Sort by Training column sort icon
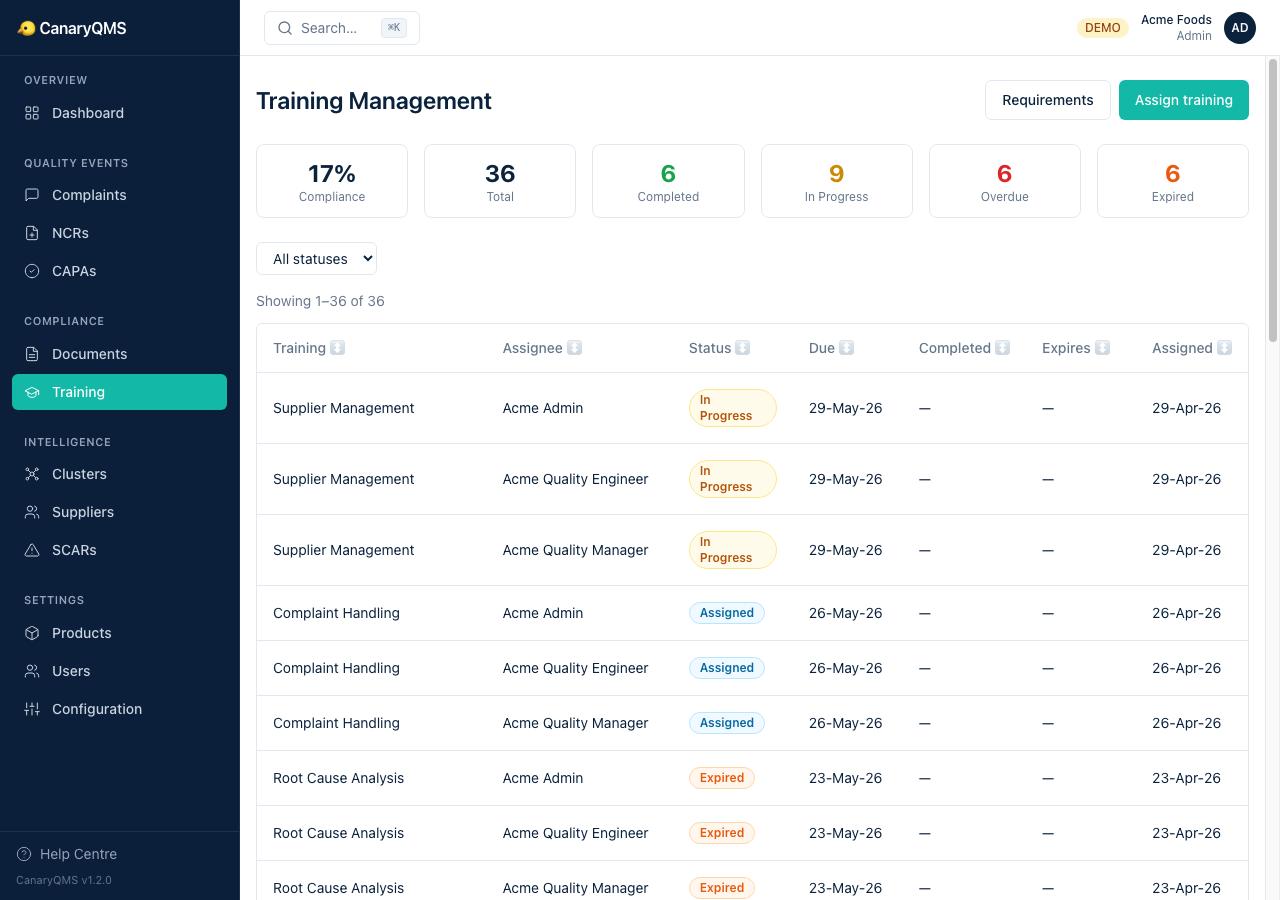This screenshot has width=1280, height=900. click(x=338, y=348)
